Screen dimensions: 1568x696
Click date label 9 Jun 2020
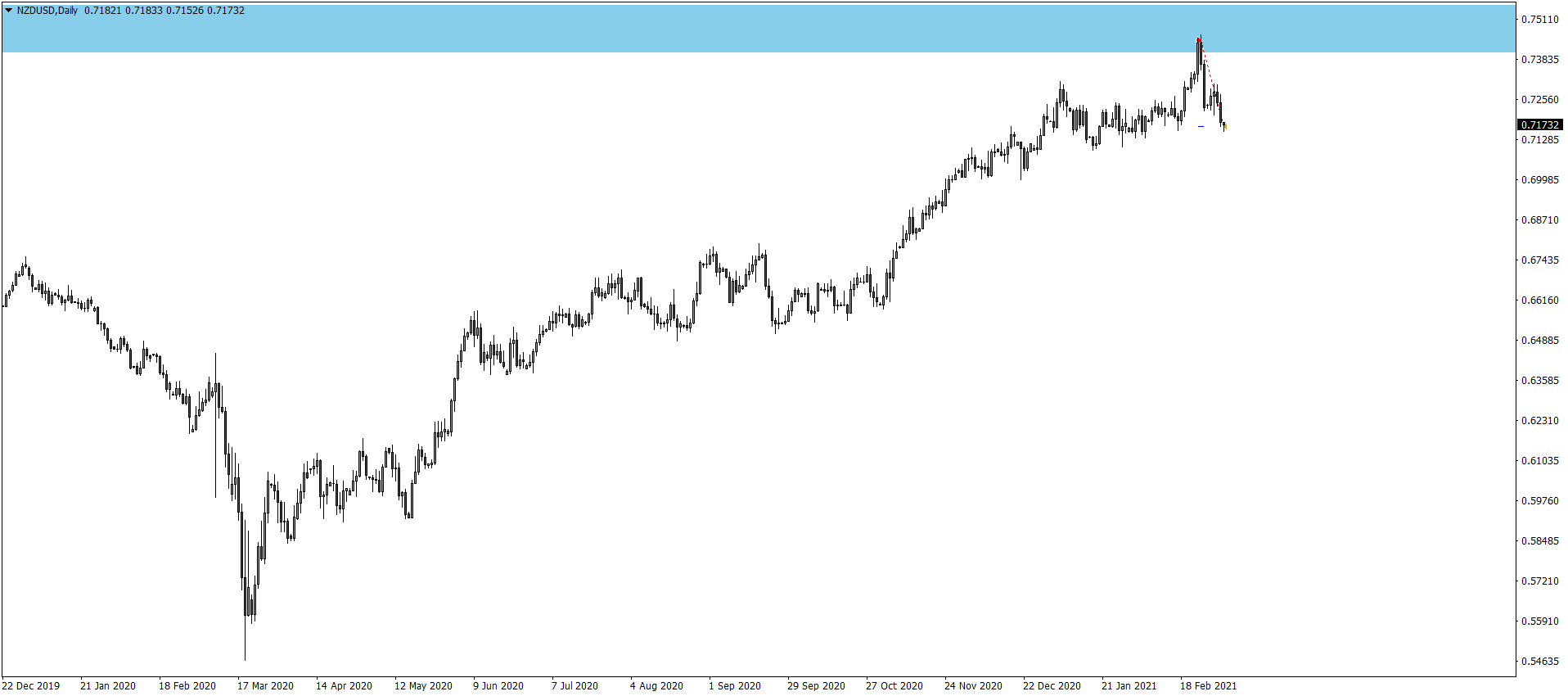point(498,685)
